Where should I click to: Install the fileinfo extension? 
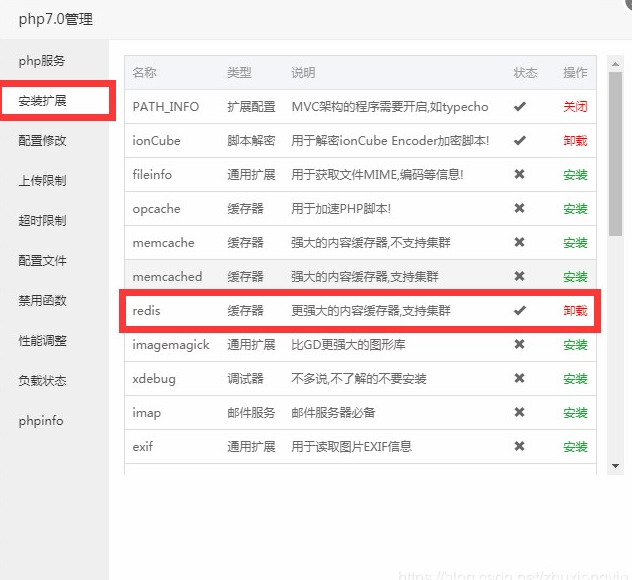575,175
